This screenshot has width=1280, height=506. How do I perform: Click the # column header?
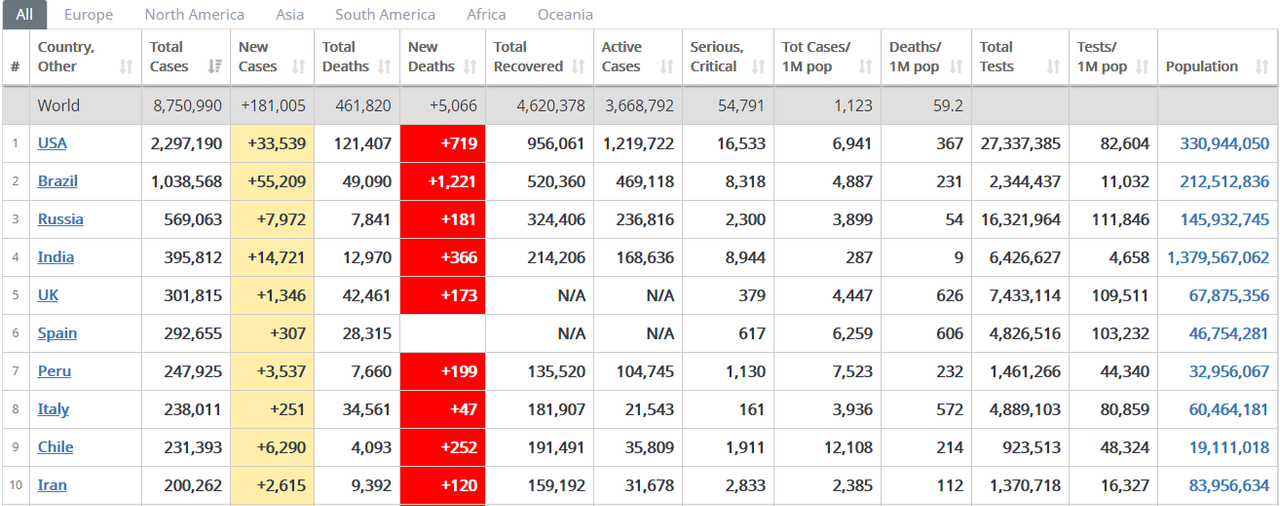[15, 57]
